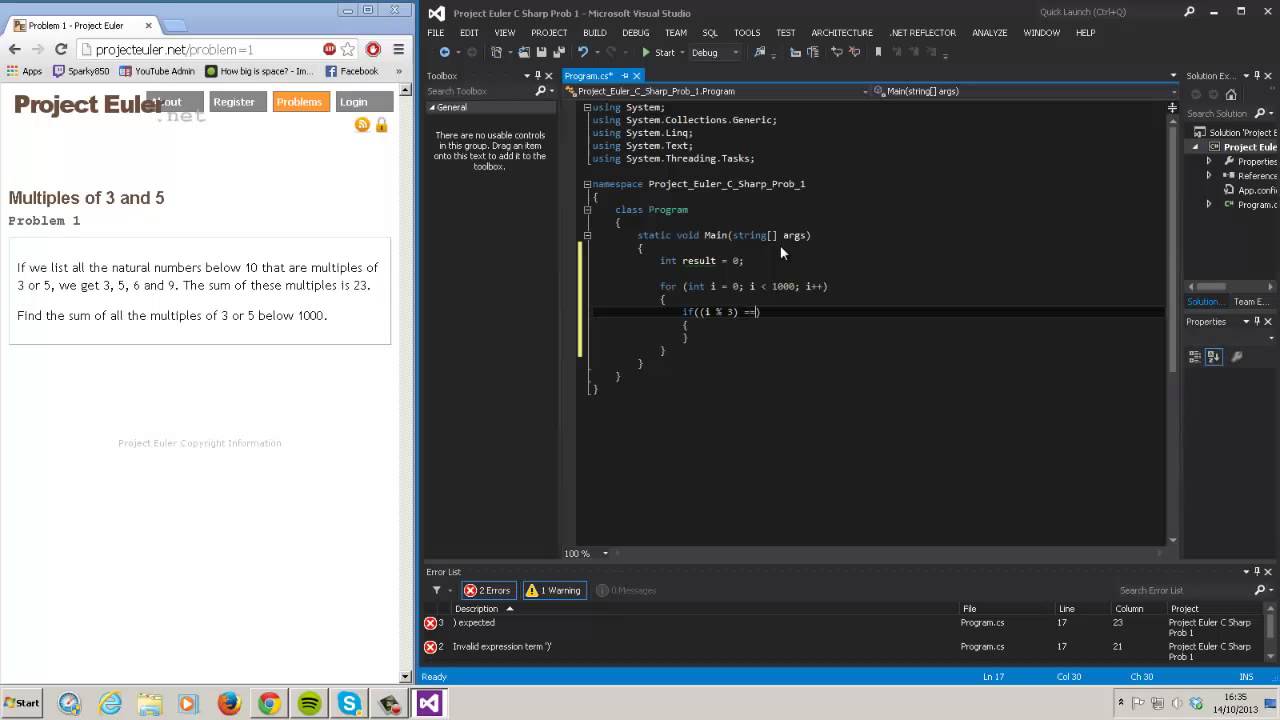Click the Firefox taskbar icon
The height and width of the screenshot is (720, 1280).
click(229, 704)
